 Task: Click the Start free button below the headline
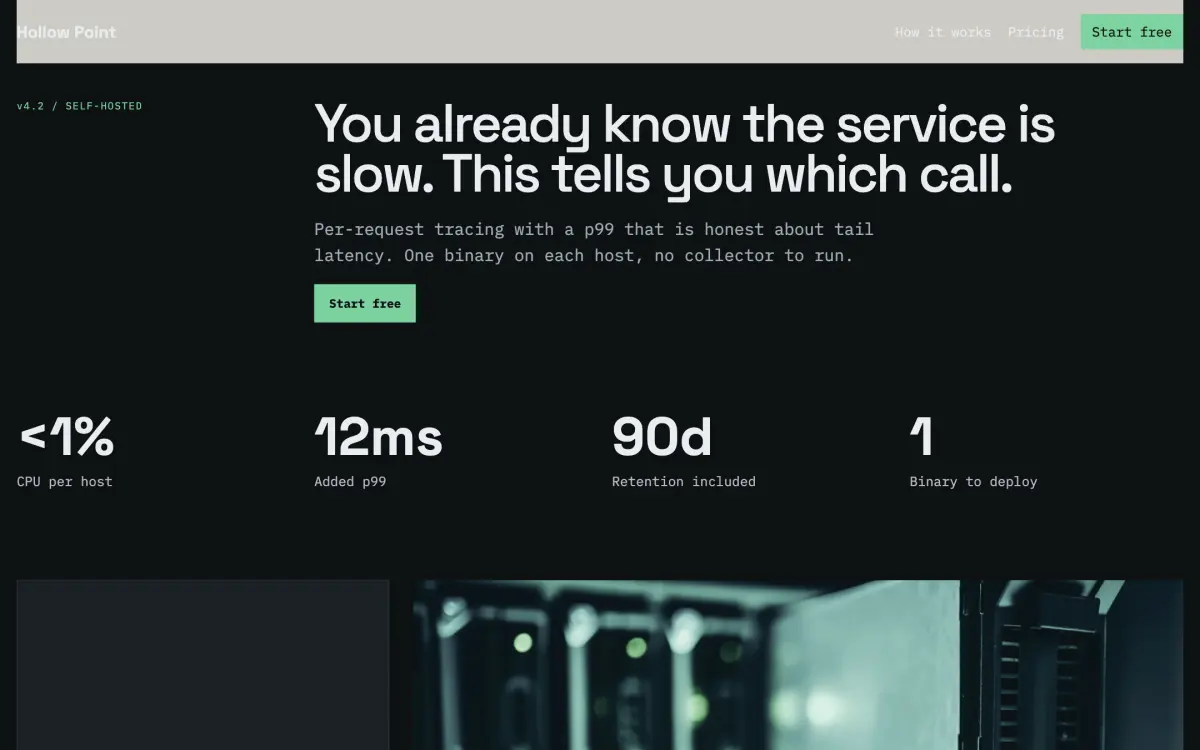[x=365, y=303]
